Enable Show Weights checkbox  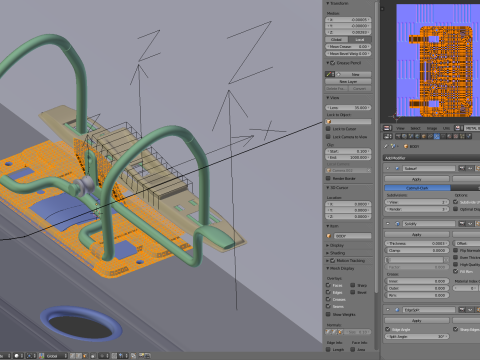(328, 314)
